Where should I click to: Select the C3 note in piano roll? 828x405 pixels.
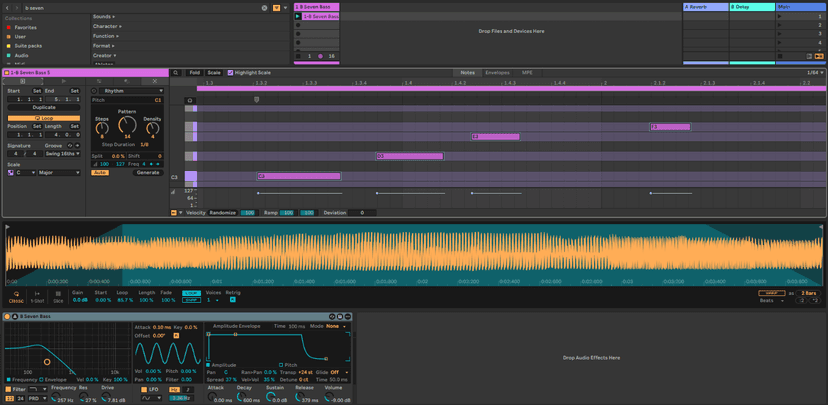299,176
